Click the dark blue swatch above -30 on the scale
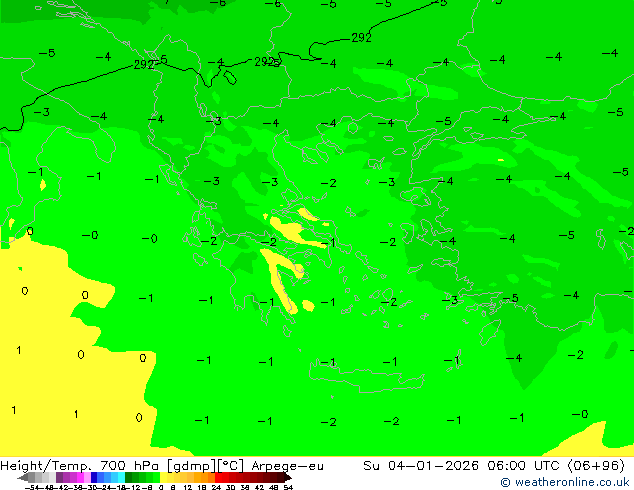The image size is (634, 490). (94, 477)
